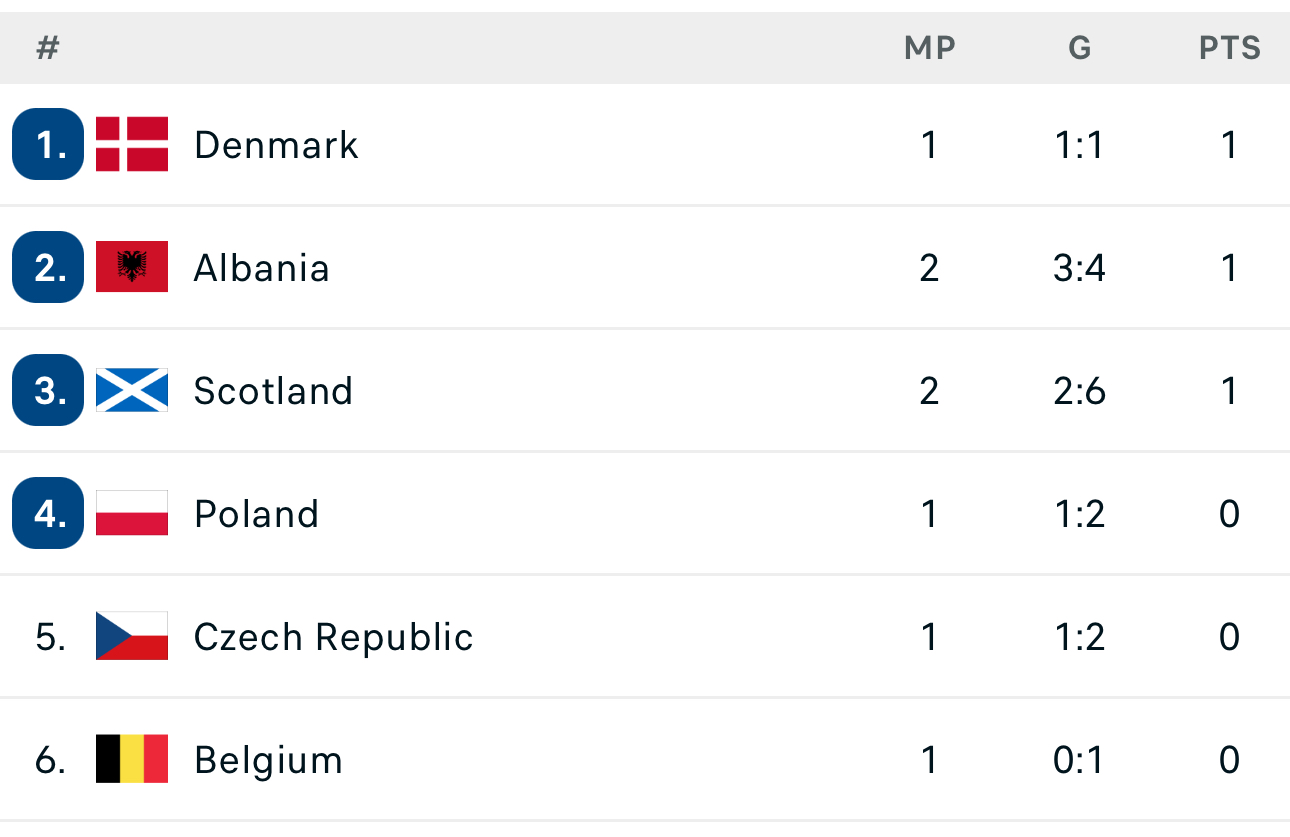Click the blue rank 1 badge
This screenshot has height=837, width=1290.
click(x=48, y=144)
